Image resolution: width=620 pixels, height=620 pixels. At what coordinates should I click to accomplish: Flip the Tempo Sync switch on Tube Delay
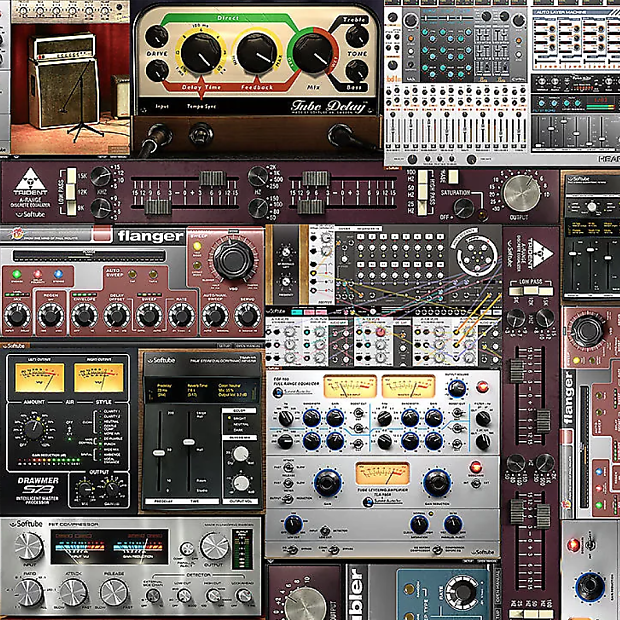(201, 134)
